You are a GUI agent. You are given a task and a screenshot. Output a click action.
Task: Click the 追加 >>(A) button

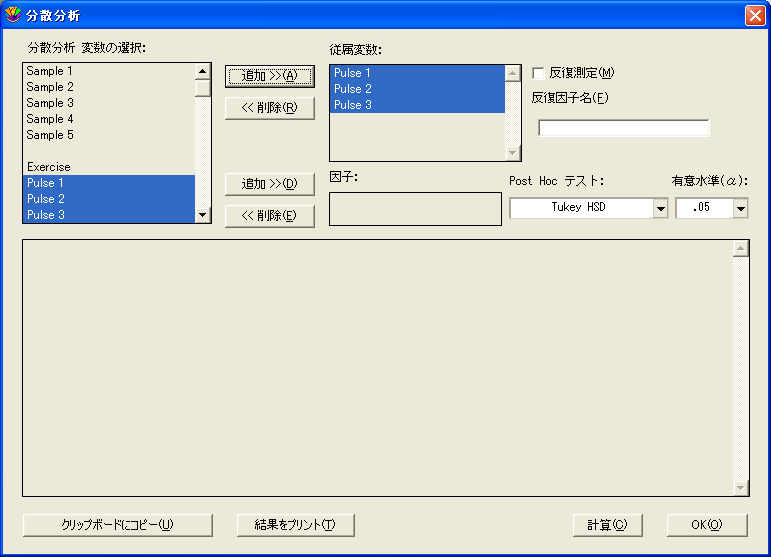click(x=269, y=76)
